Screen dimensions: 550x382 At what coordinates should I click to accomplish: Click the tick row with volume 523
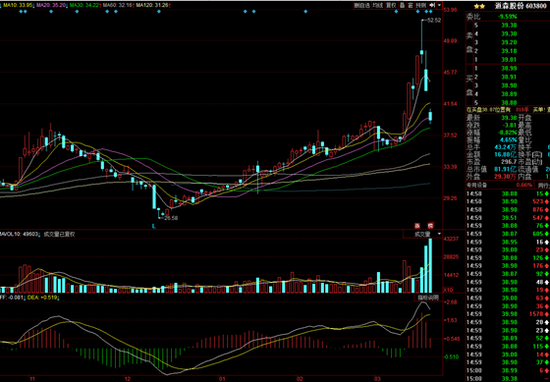[x=508, y=202]
